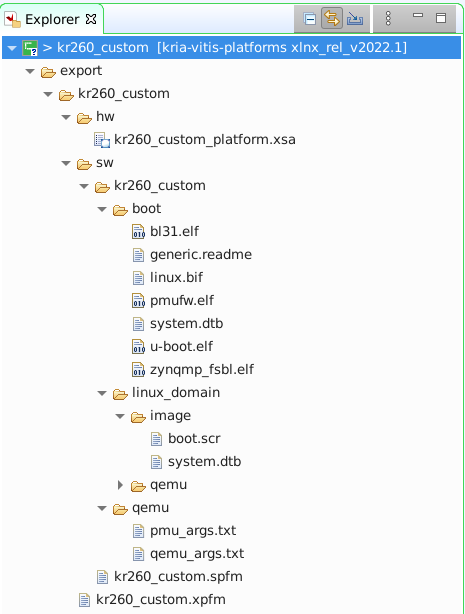Open the View Menu three-dots icon
The image size is (465, 614).
388,18
